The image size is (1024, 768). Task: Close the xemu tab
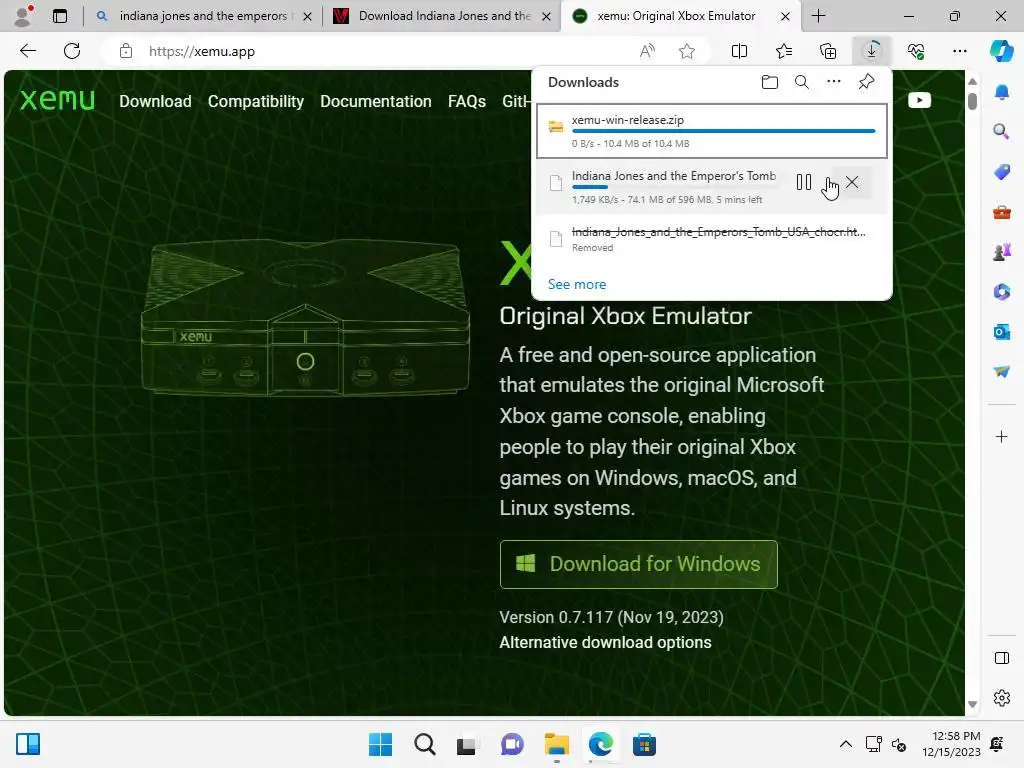786,16
